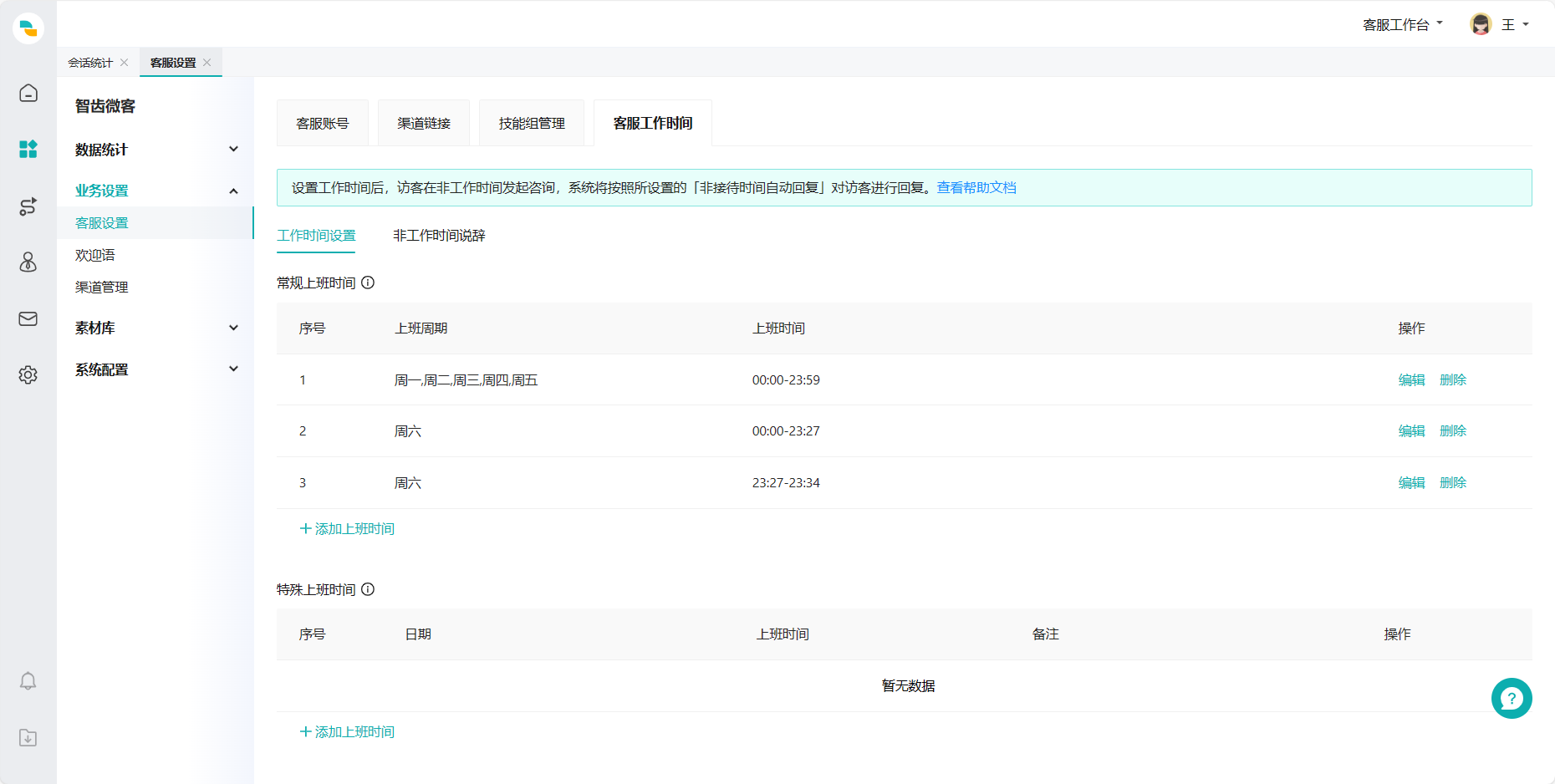The image size is (1555, 784).
Task: Click the app logo in the sidebar
Action: [28, 28]
